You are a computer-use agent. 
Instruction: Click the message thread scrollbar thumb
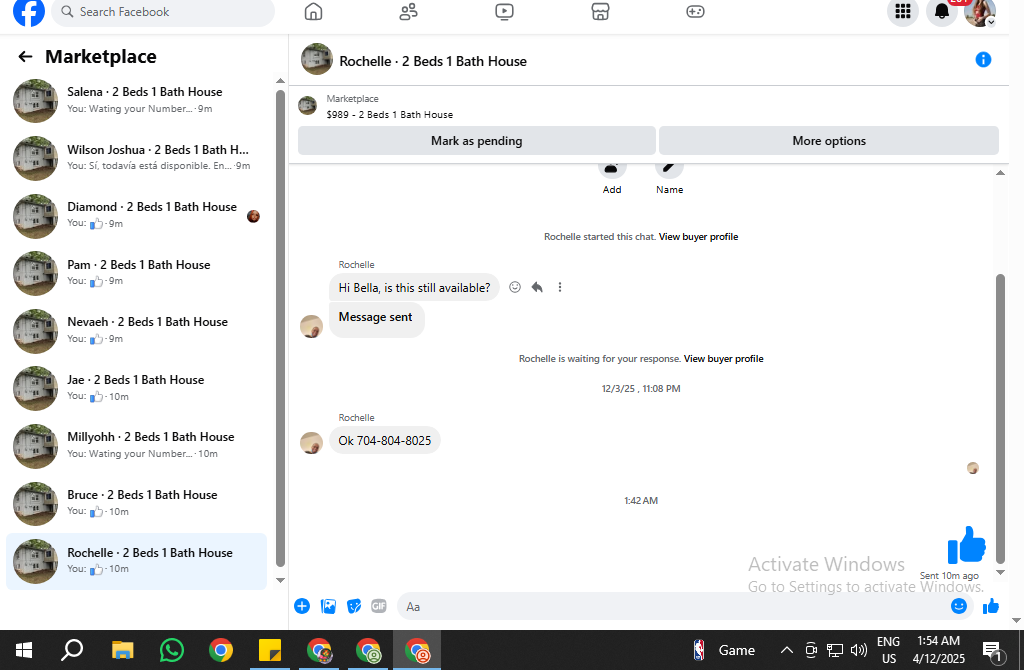[x=1000, y=418]
